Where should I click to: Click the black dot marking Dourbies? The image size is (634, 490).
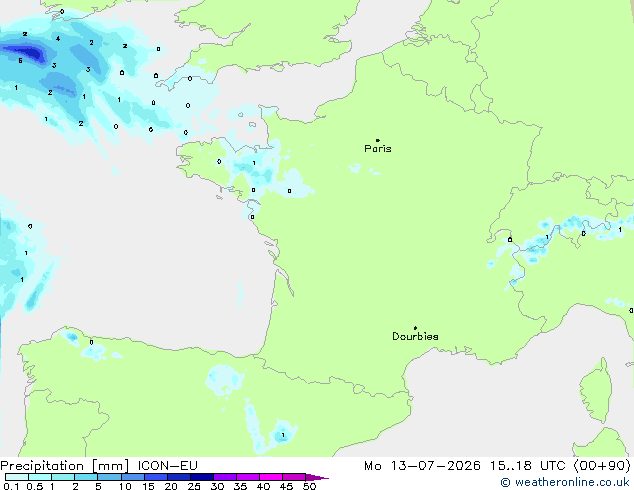click(415, 328)
